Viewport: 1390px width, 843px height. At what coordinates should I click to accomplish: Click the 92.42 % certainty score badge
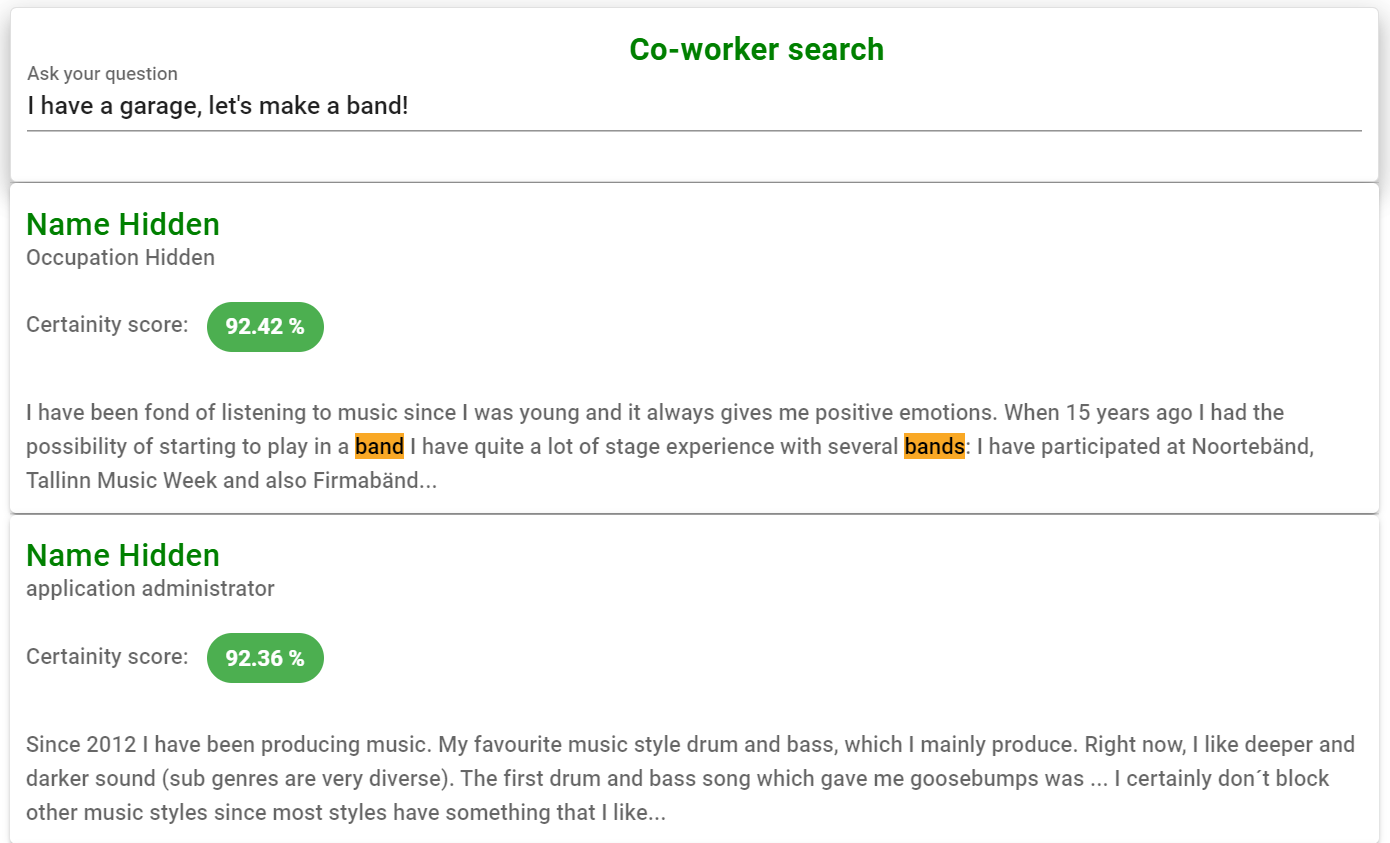tap(265, 327)
